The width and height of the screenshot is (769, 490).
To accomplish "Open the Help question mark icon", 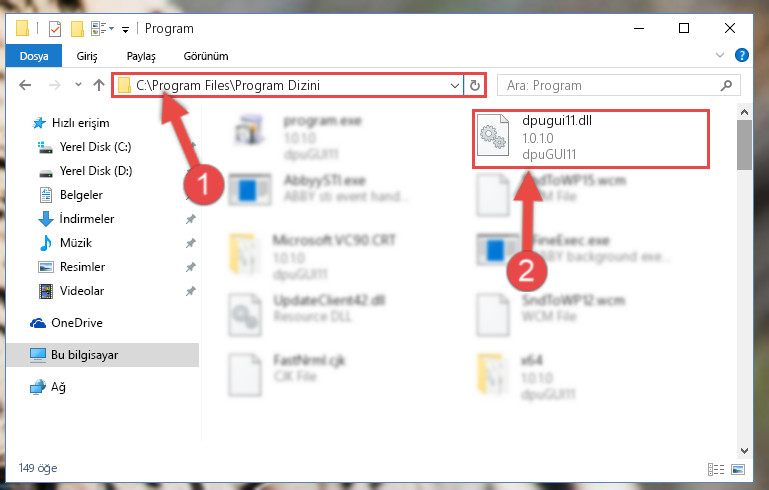I will pyautogui.click(x=742, y=55).
